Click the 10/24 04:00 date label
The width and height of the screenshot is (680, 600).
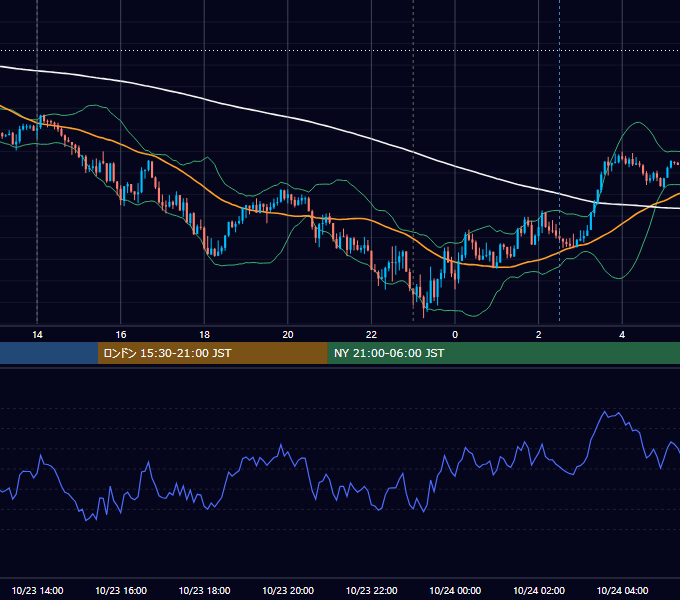click(x=622, y=590)
